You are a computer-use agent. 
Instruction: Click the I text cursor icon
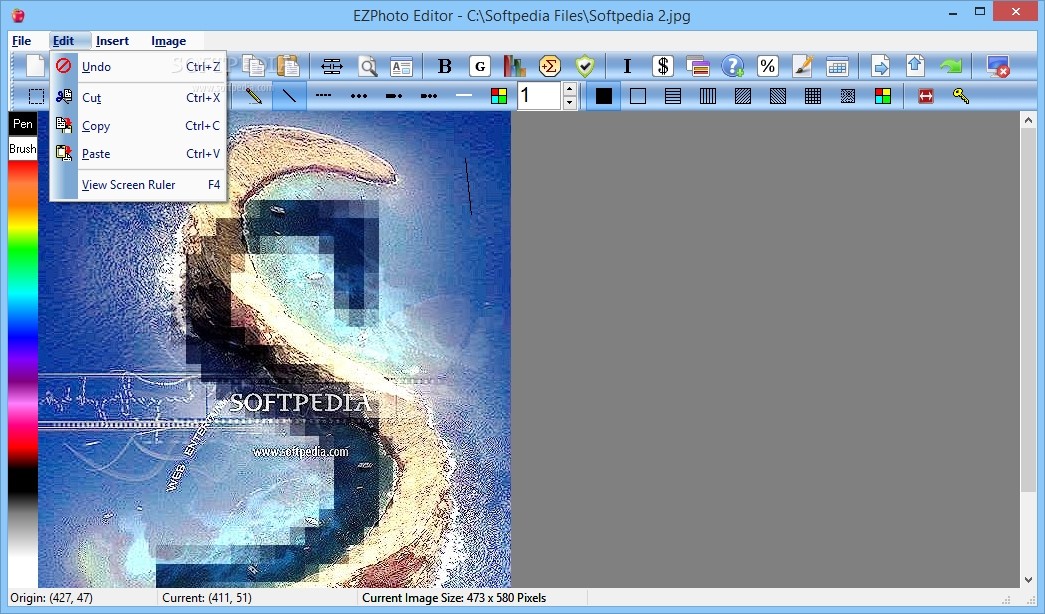click(x=627, y=66)
